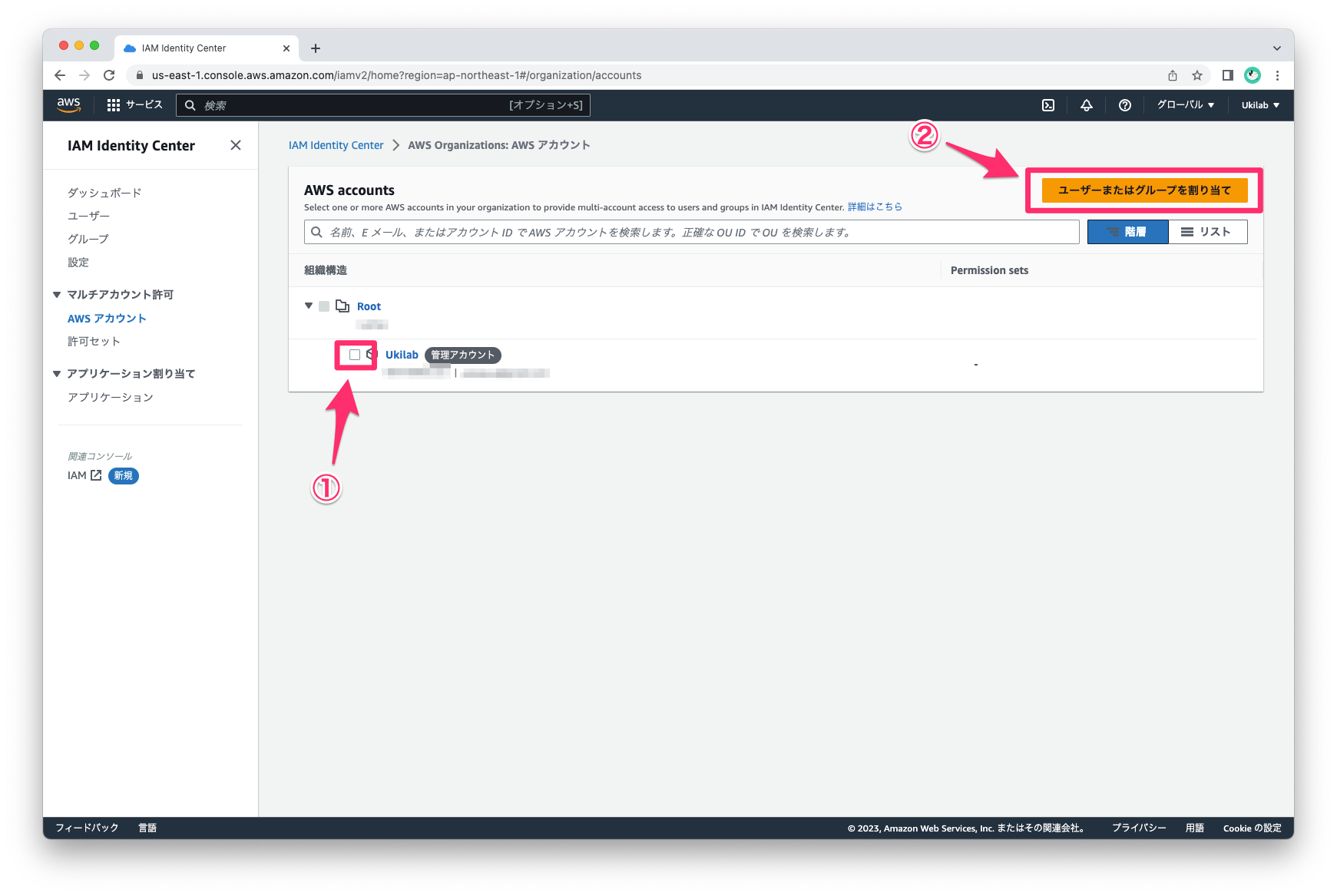Open a new browser tab

tap(316, 48)
